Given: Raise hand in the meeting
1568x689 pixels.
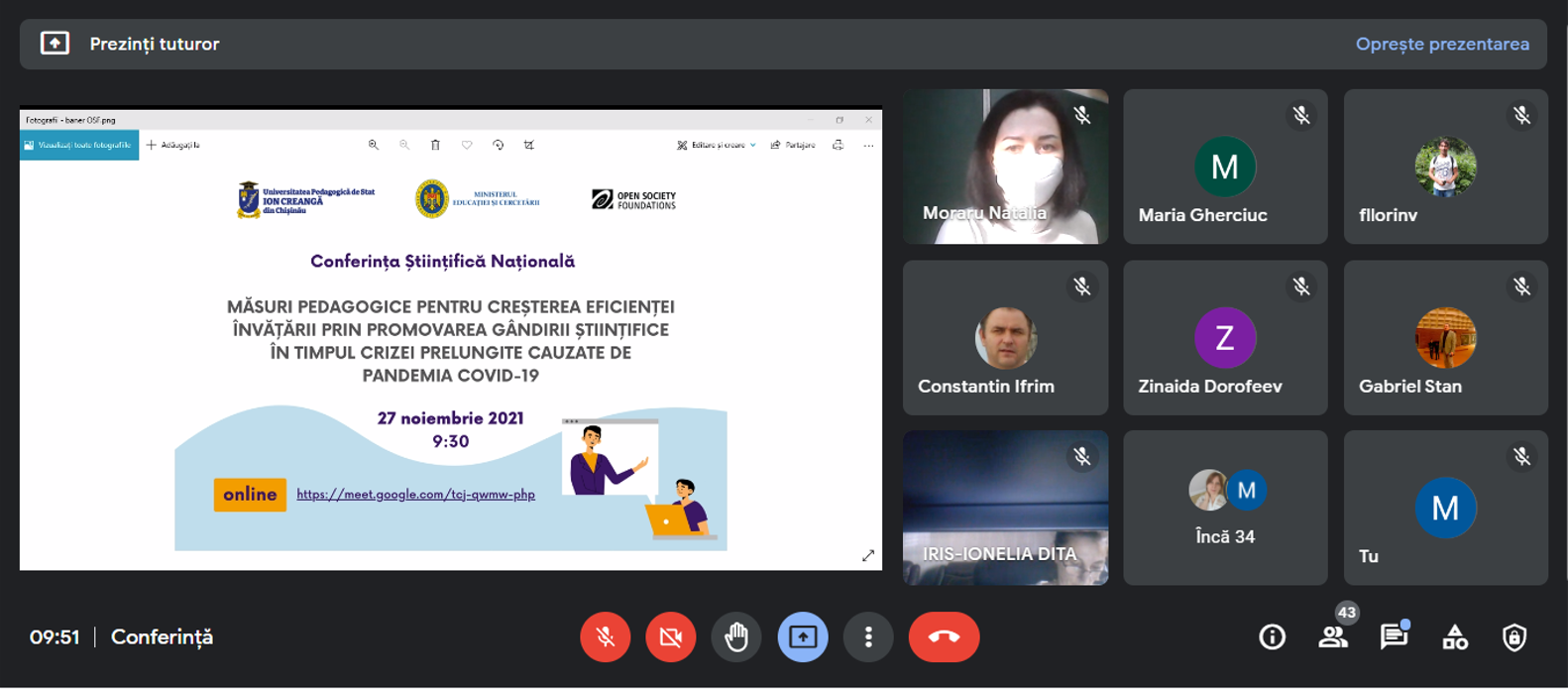Looking at the screenshot, I should click(x=735, y=636).
